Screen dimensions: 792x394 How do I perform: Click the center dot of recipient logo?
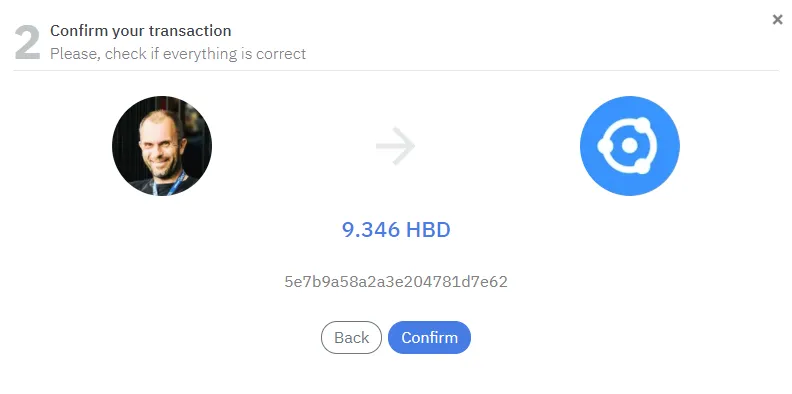click(629, 145)
